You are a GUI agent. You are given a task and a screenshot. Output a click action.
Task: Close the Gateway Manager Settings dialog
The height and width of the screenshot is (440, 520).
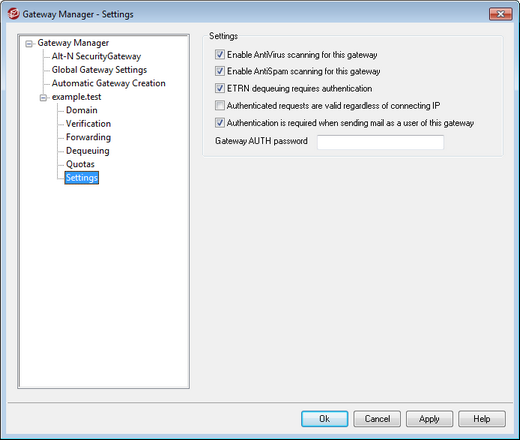pyautogui.click(x=500, y=14)
